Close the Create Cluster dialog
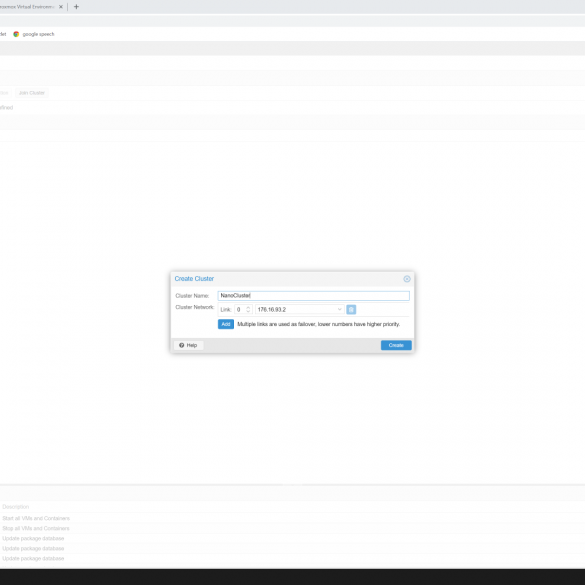The height and width of the screenshot is (585, 585). point(407,279)
